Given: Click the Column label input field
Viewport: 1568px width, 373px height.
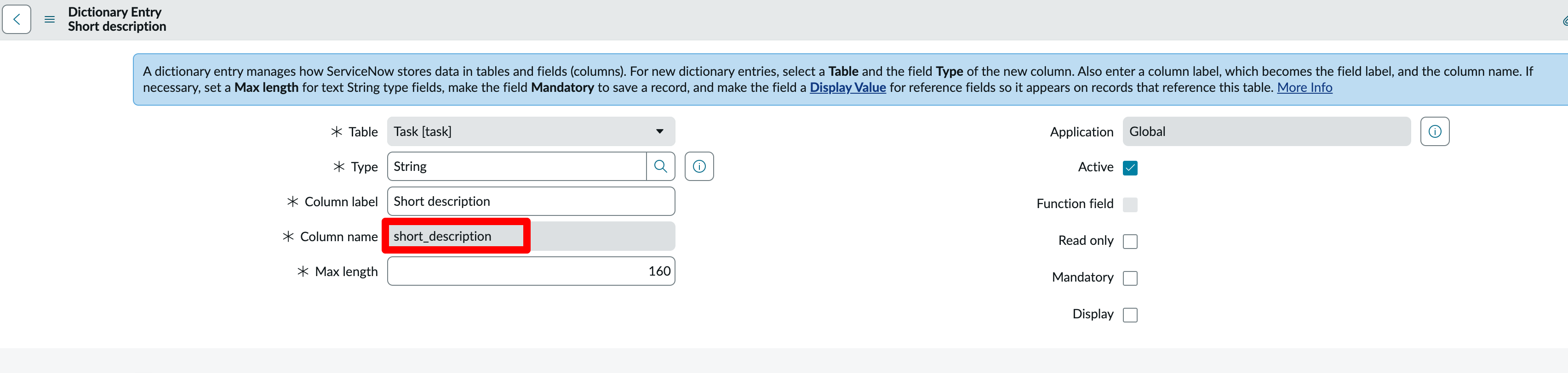Looking at the screenshot, I should point(531,201).
